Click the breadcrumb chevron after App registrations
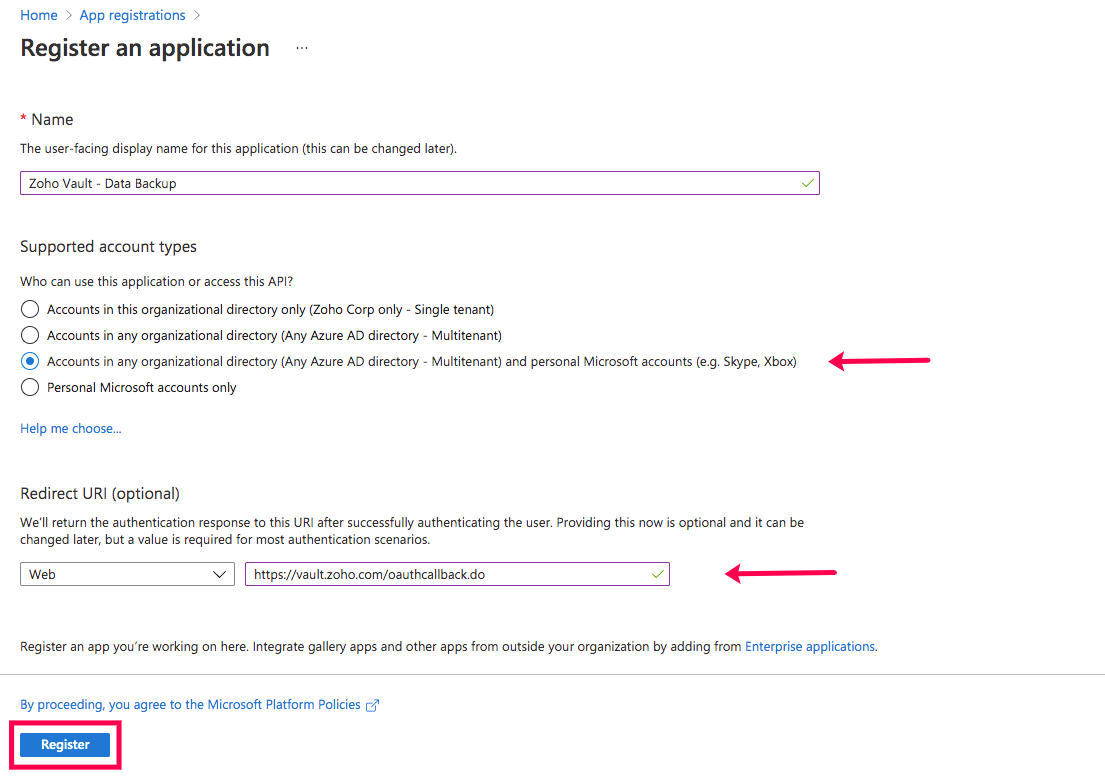This screenshot has height=776, width=1105. pyautogui.click(x=197, y=15)
